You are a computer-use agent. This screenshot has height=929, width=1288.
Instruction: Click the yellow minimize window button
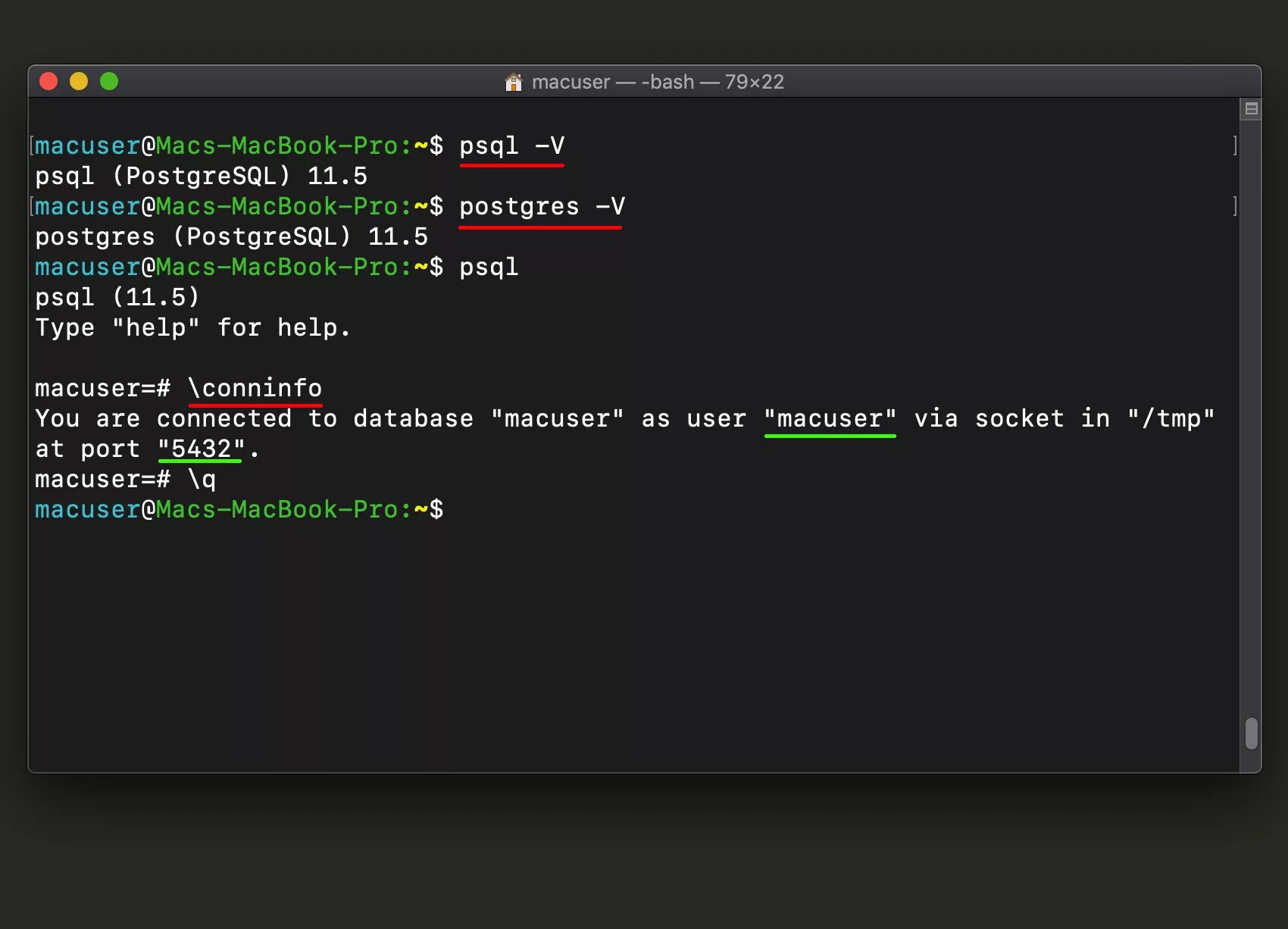tap(79, 81)
